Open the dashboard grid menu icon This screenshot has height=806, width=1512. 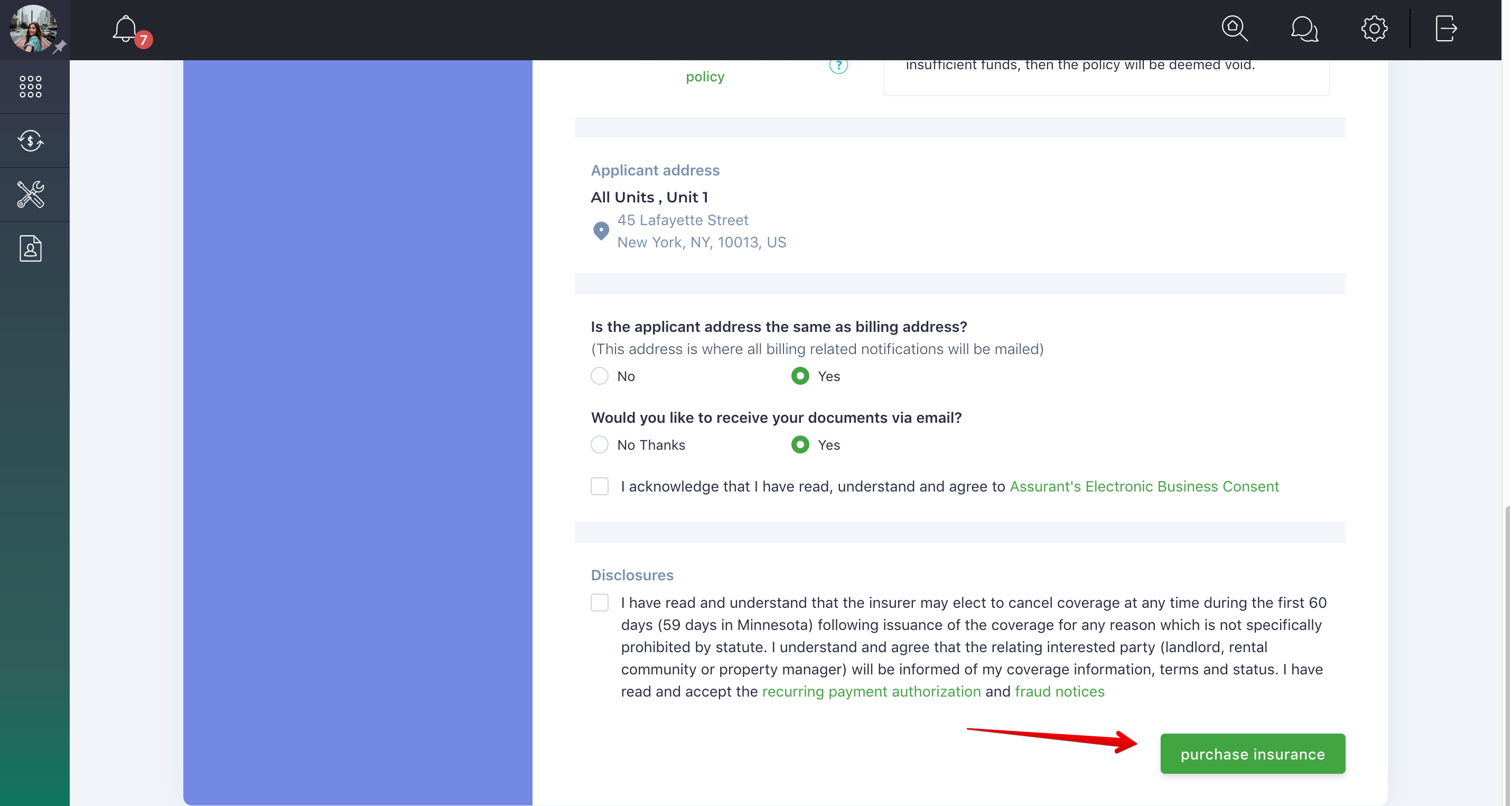click(x=31, y=86)
